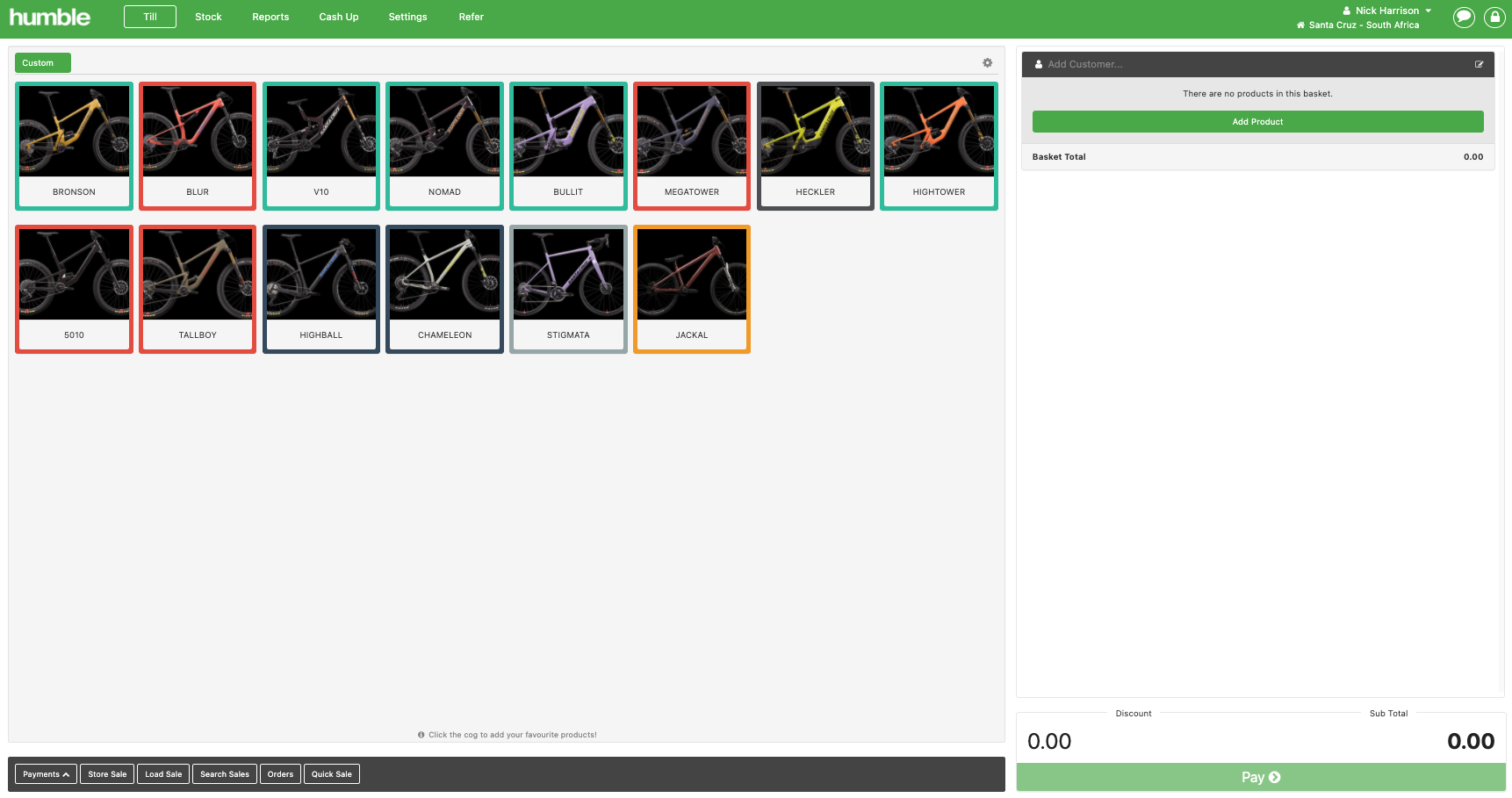Screen dimensions: 1512x798
Task: Click the Search Sales button
Action: pos(225,774)
